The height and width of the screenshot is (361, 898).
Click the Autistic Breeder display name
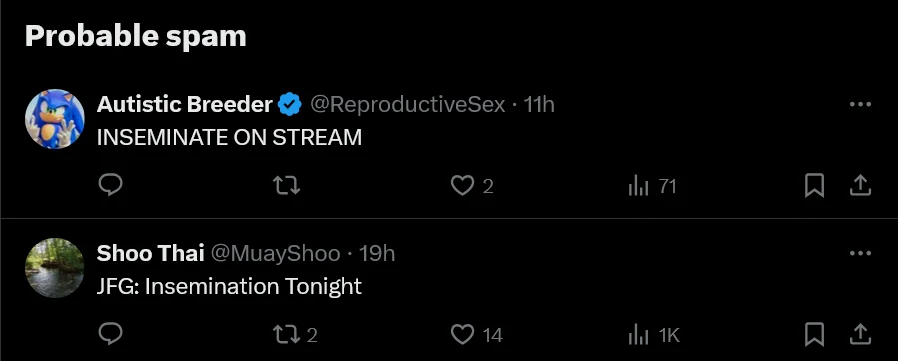point(184,104)
